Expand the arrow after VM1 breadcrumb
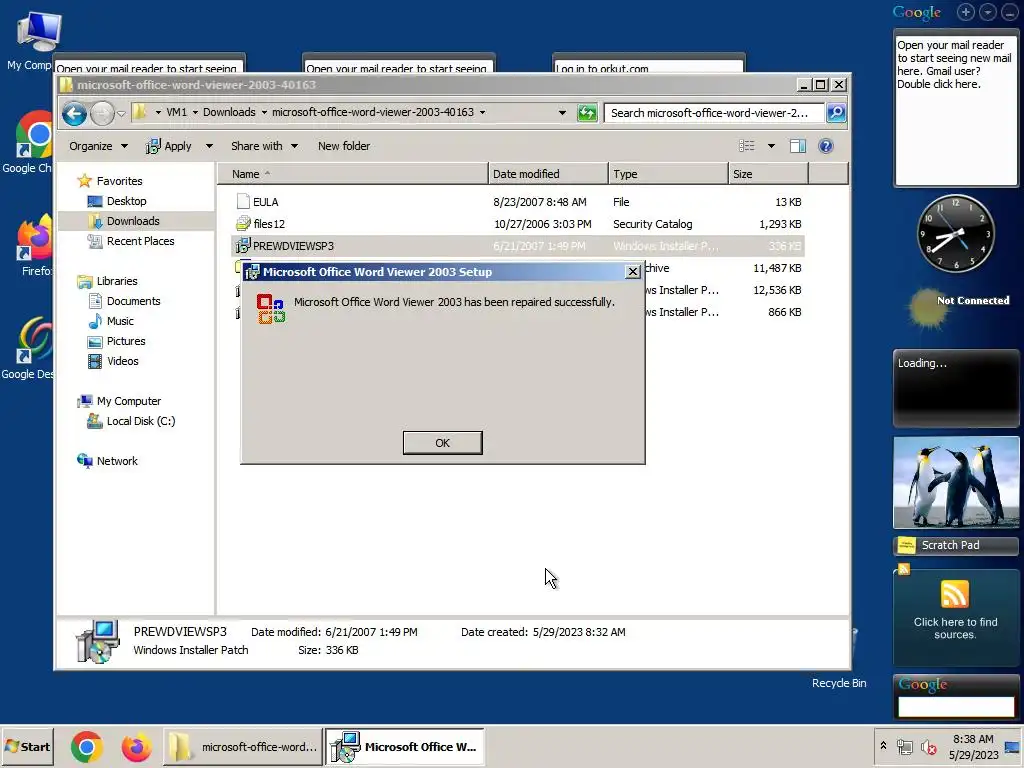 [x=195, y=112]
